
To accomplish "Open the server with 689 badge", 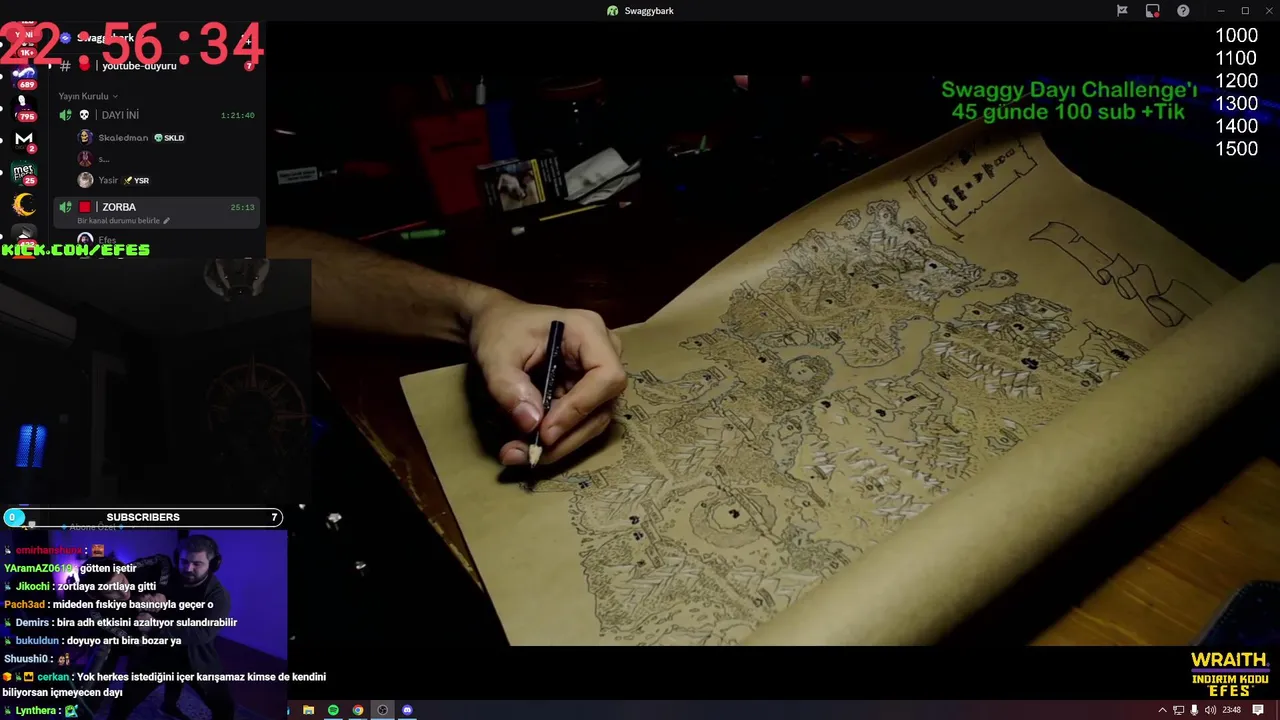I will (x=24, y=77).
